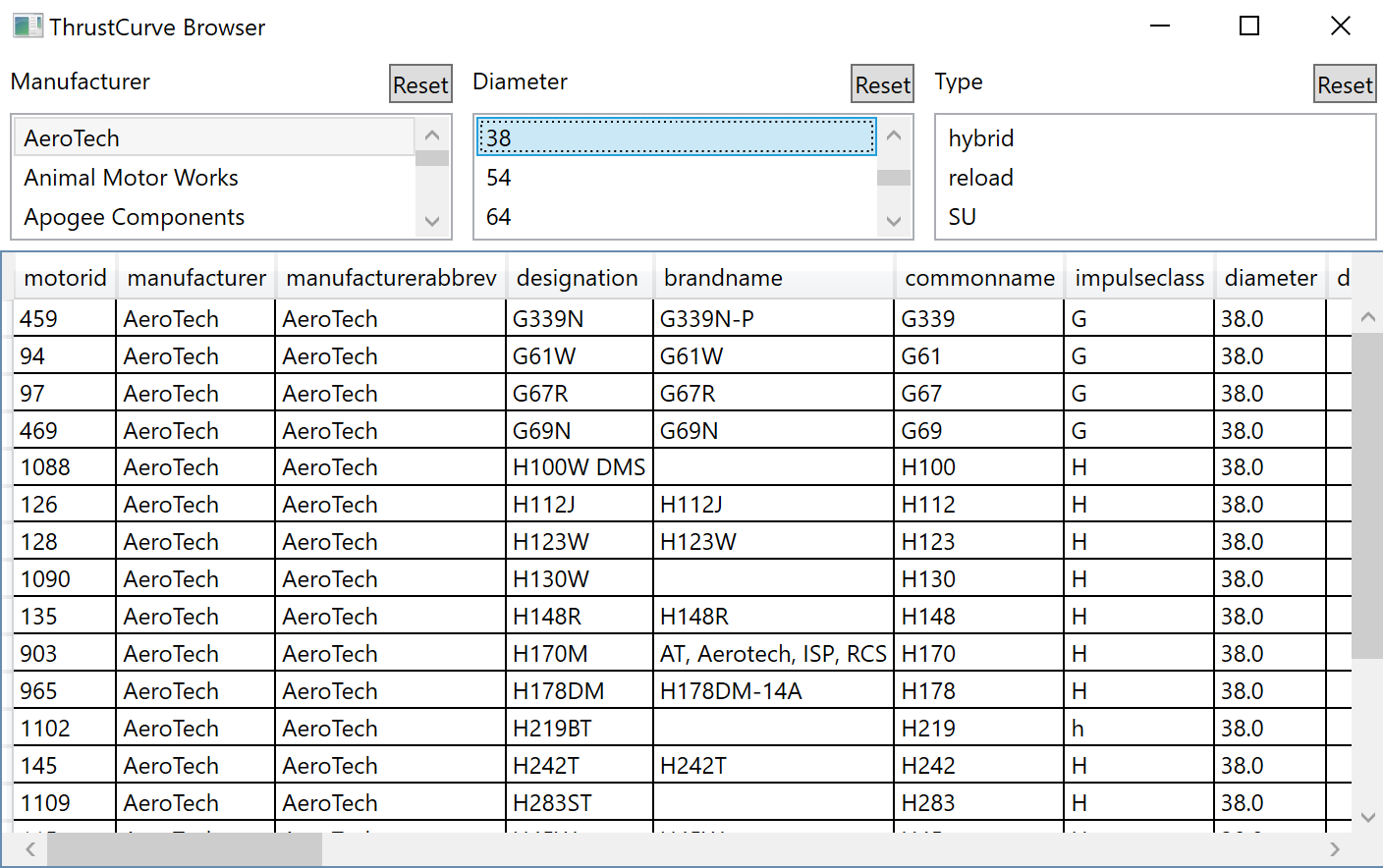
Task: Select reload motor type
Action: click(1155, 177)
